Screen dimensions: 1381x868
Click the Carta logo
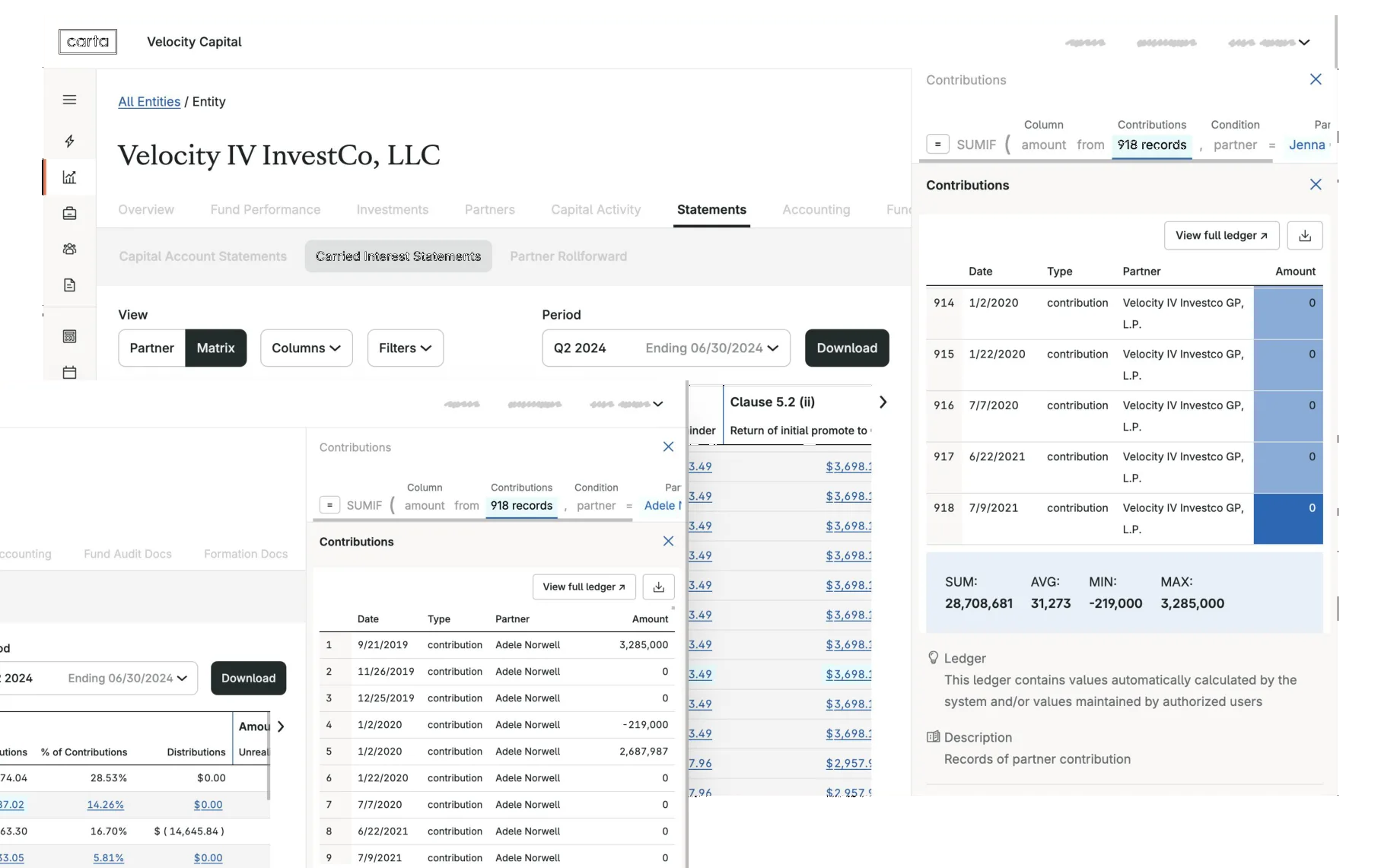(88, 41)
